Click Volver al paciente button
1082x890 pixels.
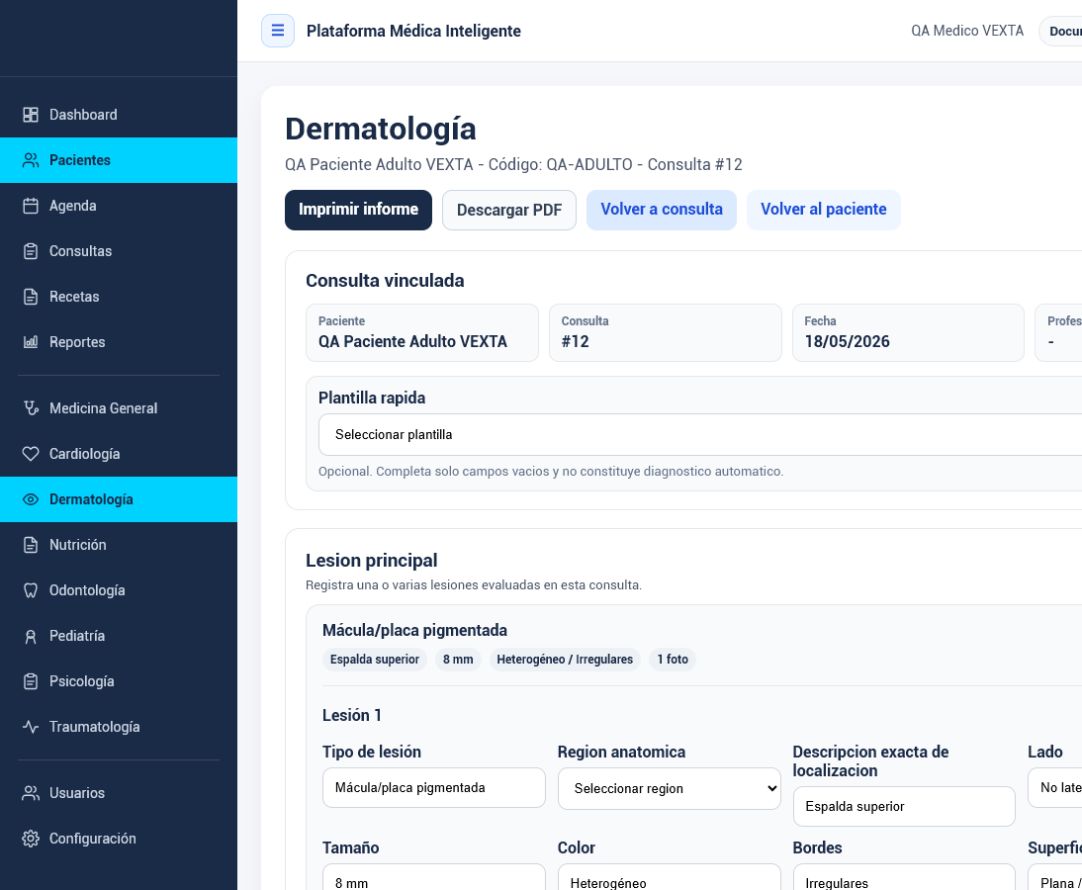823,210
